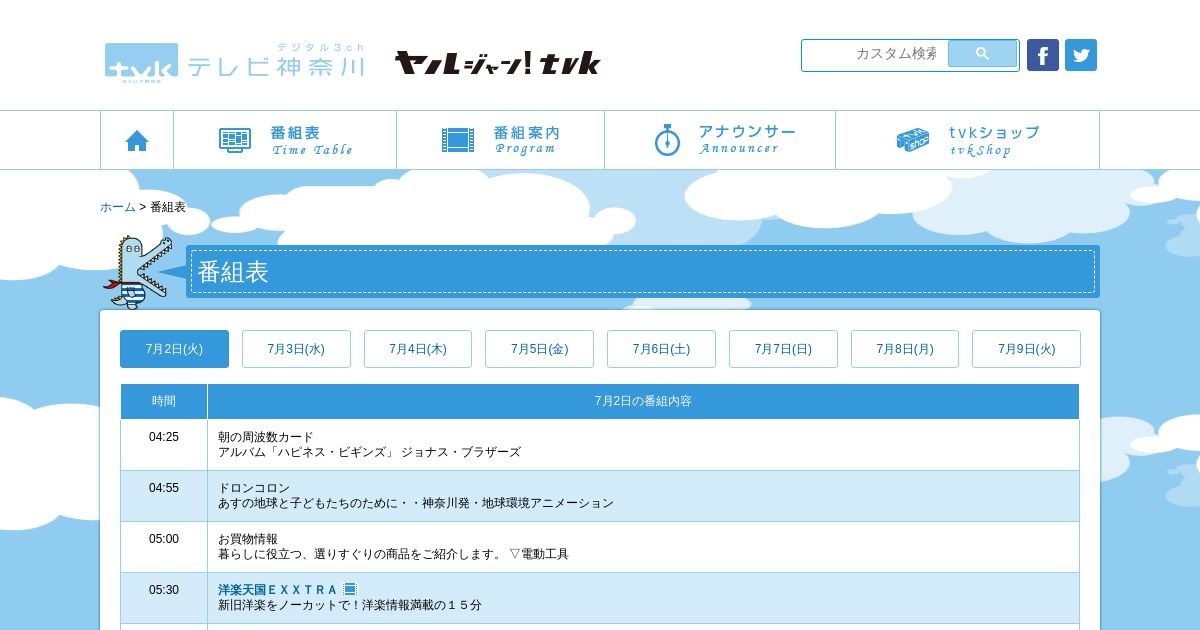Click the アナウンサー stopwatch icon
1200x630 pixels.
coord(667,140)
